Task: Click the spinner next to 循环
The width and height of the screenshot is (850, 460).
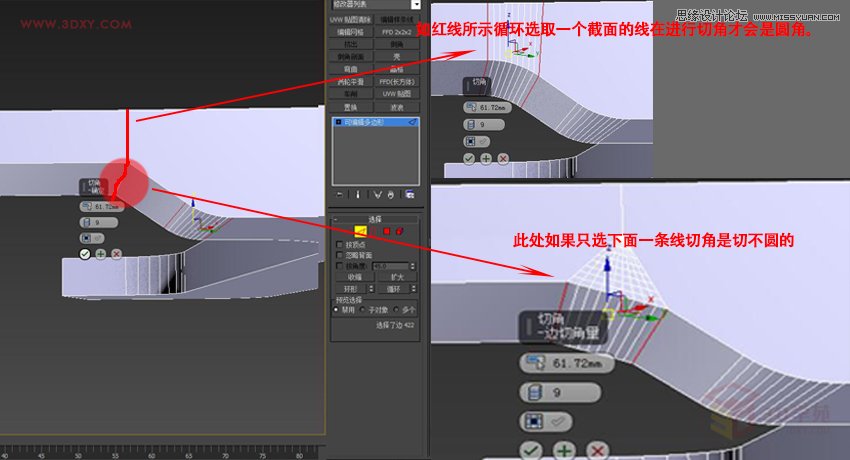Action: 414,289
